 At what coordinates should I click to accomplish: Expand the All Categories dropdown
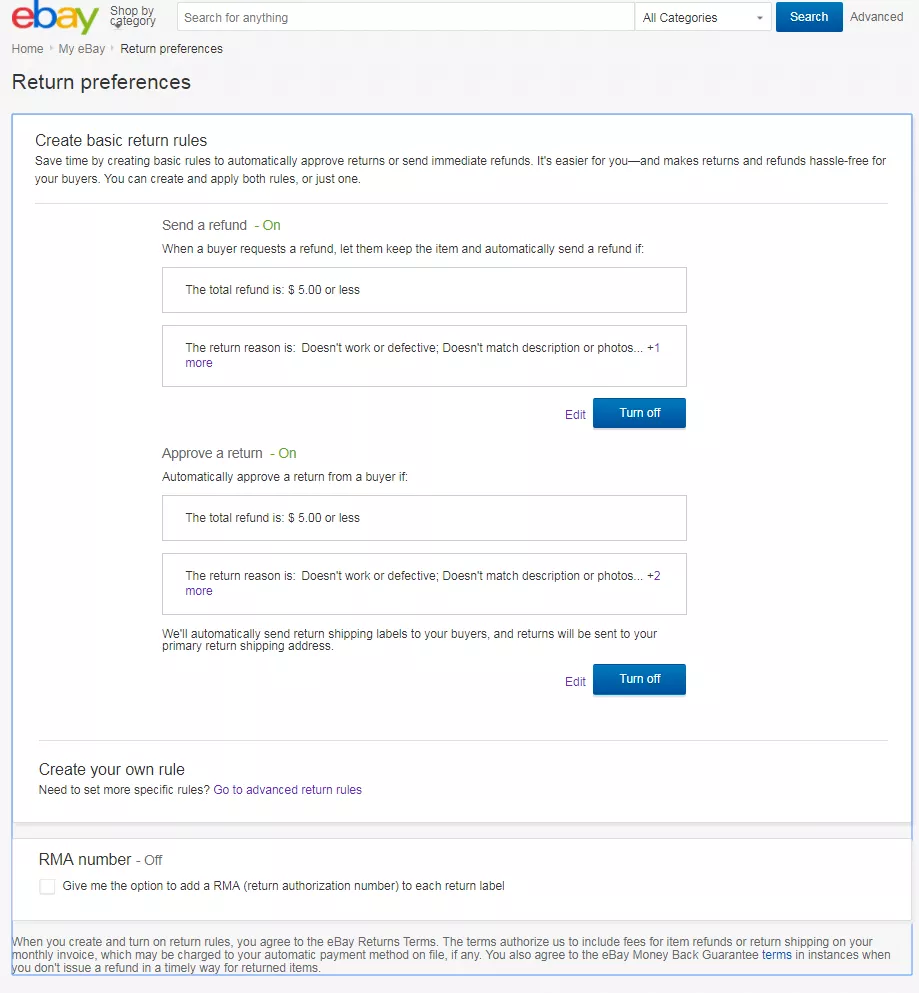tap(702, 17)
